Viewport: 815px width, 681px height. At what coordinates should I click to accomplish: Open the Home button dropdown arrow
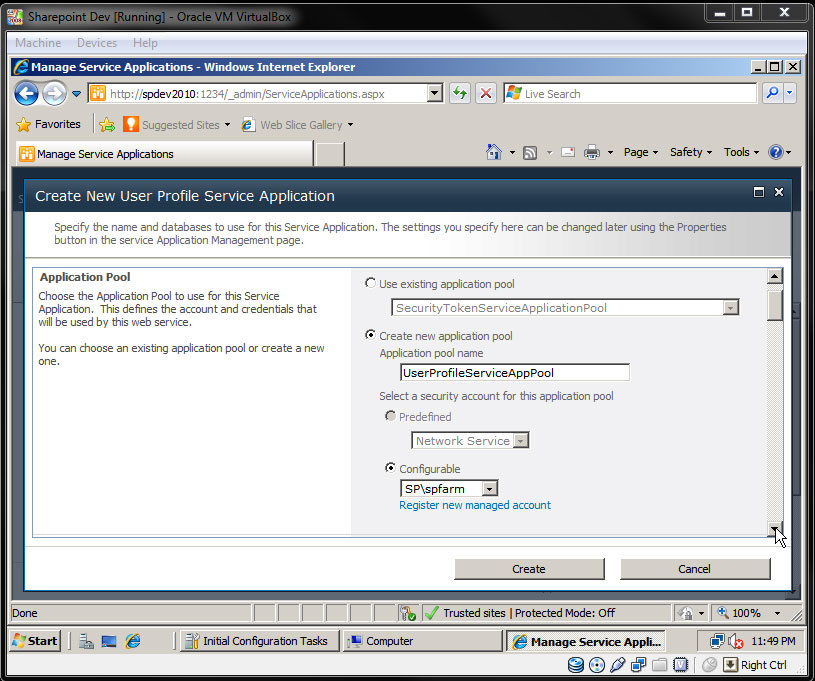coord(512,153)
